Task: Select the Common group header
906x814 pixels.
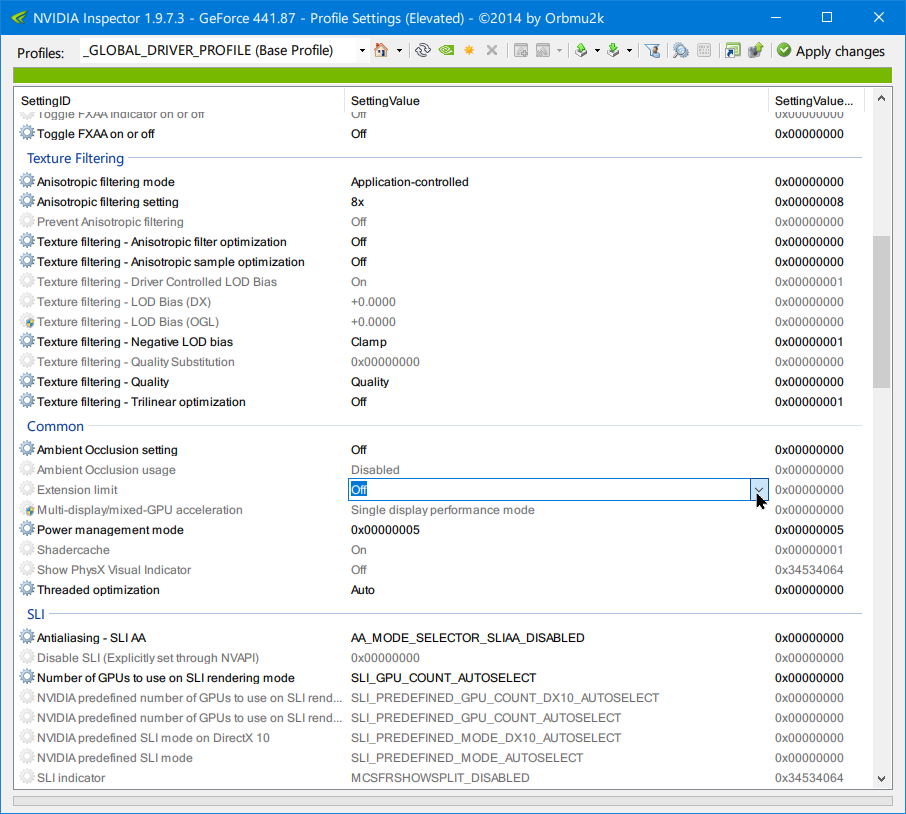Action: (x=55, y=426)
